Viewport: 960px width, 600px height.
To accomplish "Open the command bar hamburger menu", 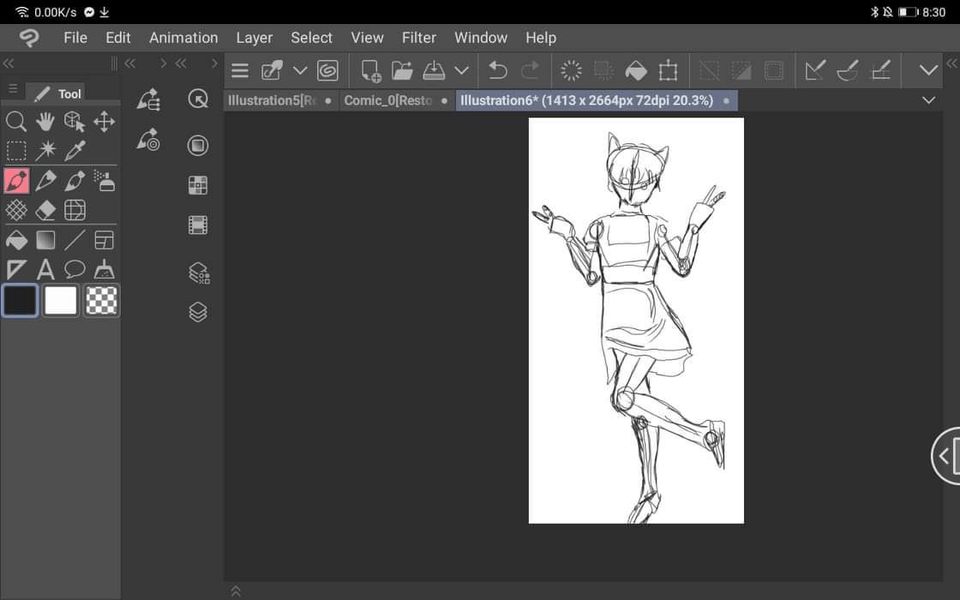I will [240, 71].
